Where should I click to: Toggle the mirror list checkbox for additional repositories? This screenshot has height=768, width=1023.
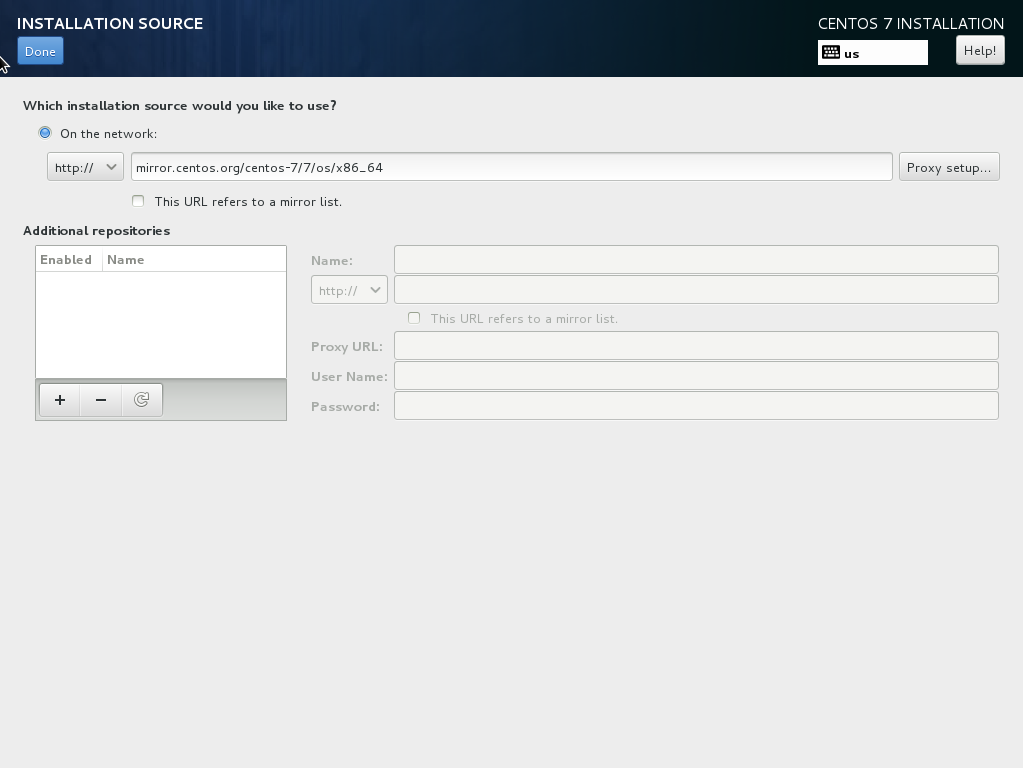coord(414,318)
